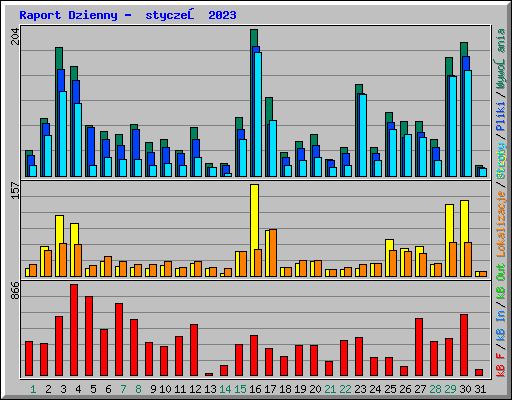
Task: Click day label 12 on the x-axis
Action: [x=195, y=389]
